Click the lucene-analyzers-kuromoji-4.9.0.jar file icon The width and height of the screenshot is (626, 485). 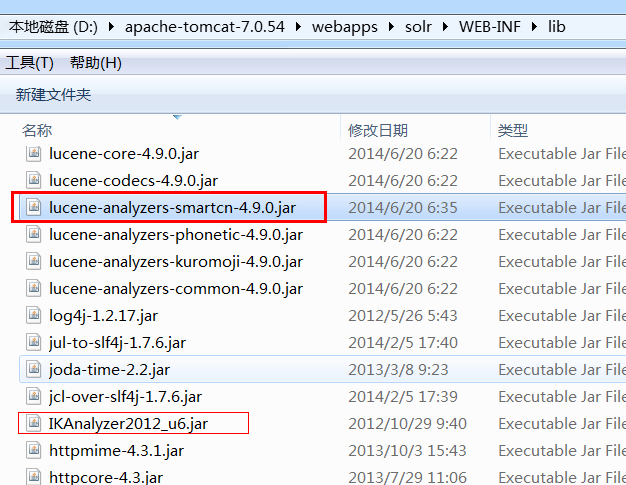[34, 261]
